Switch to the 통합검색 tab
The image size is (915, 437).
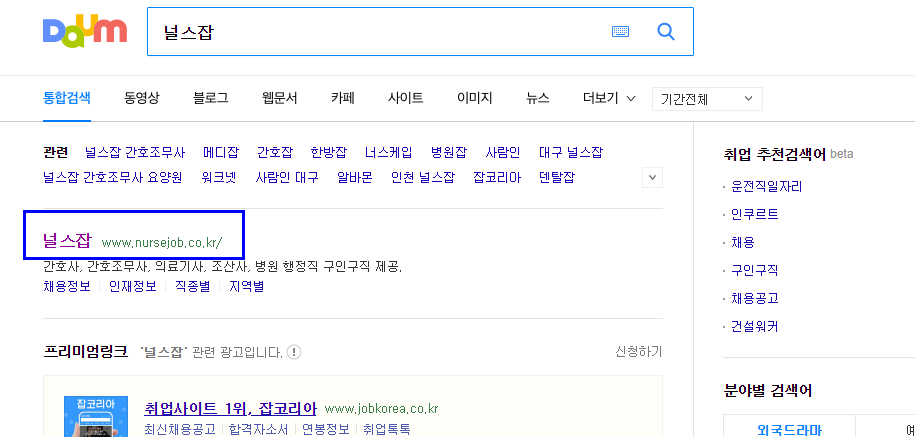[67, 98]
